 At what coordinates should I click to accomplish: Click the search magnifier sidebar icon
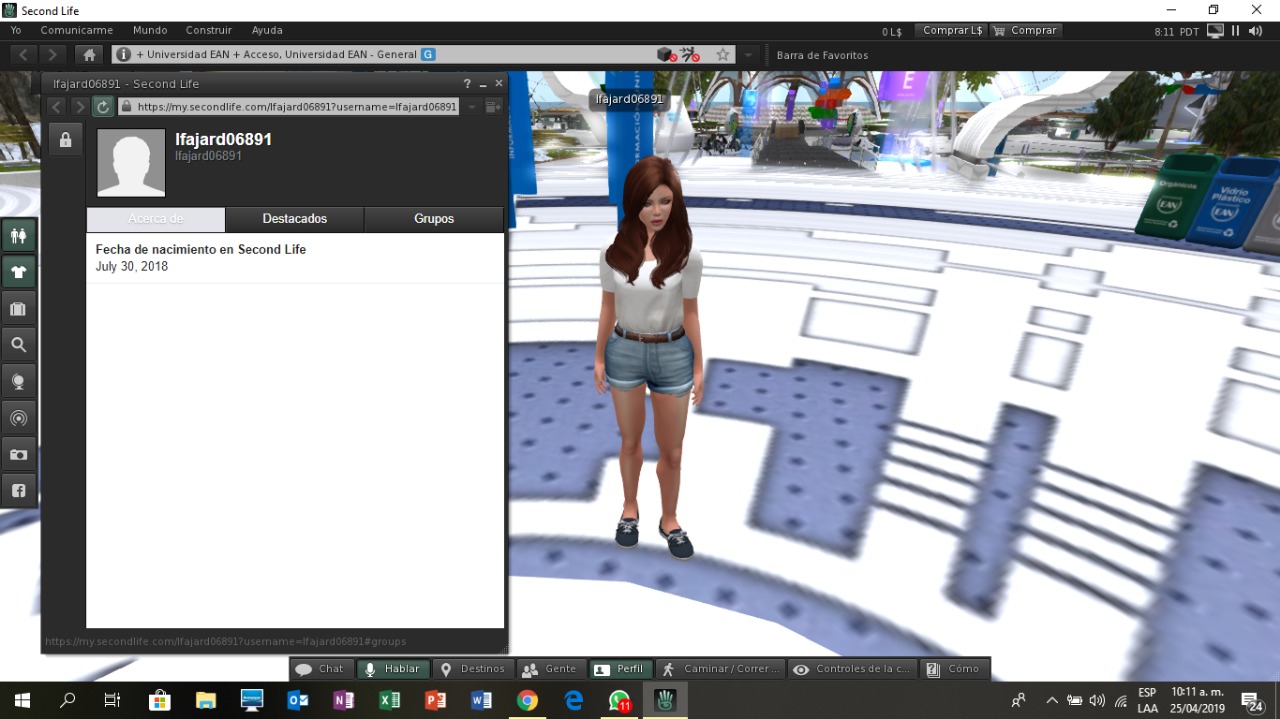[18, 345]
